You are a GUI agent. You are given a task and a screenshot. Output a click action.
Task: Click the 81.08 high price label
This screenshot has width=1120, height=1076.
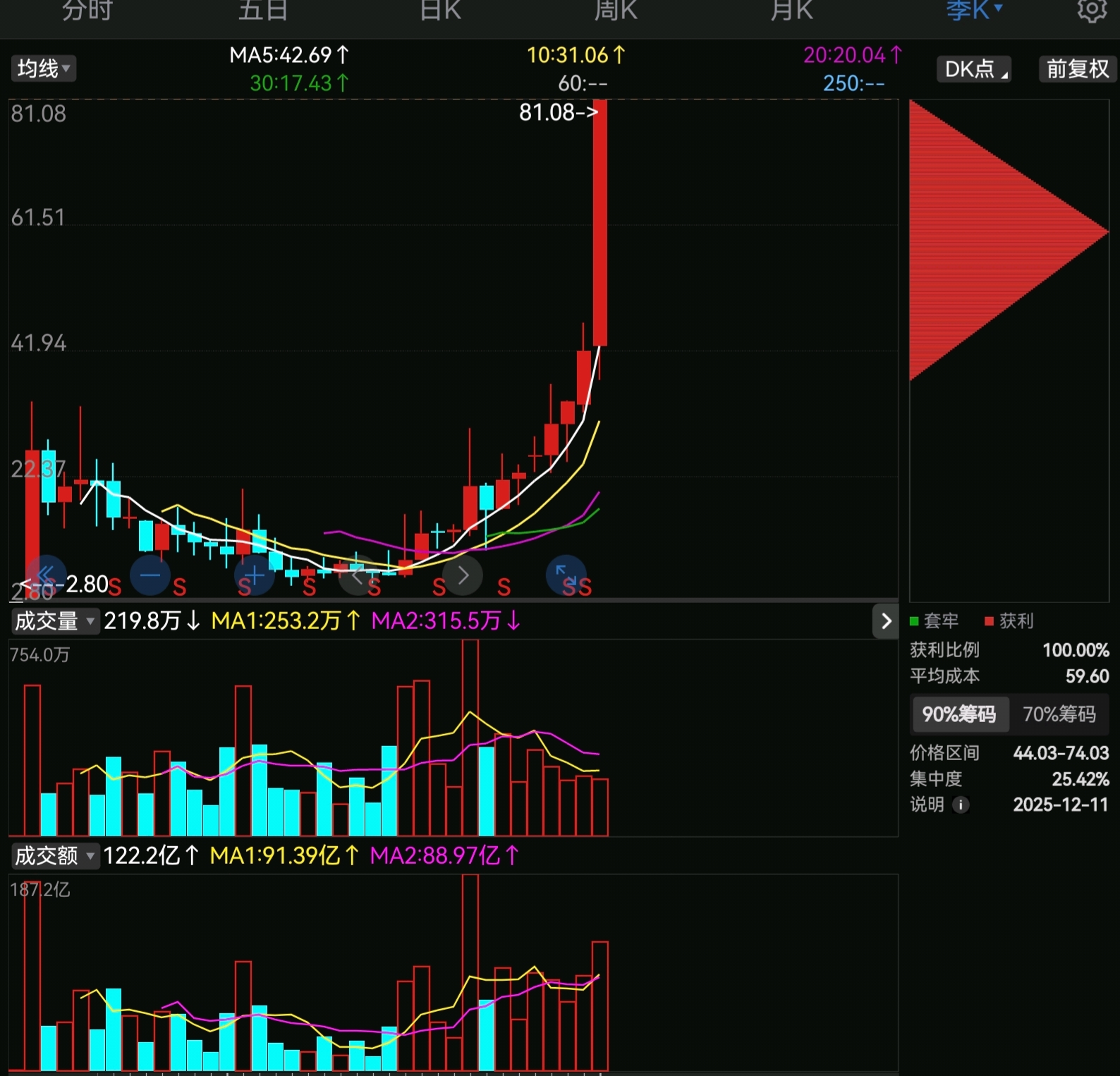point(558,112)
